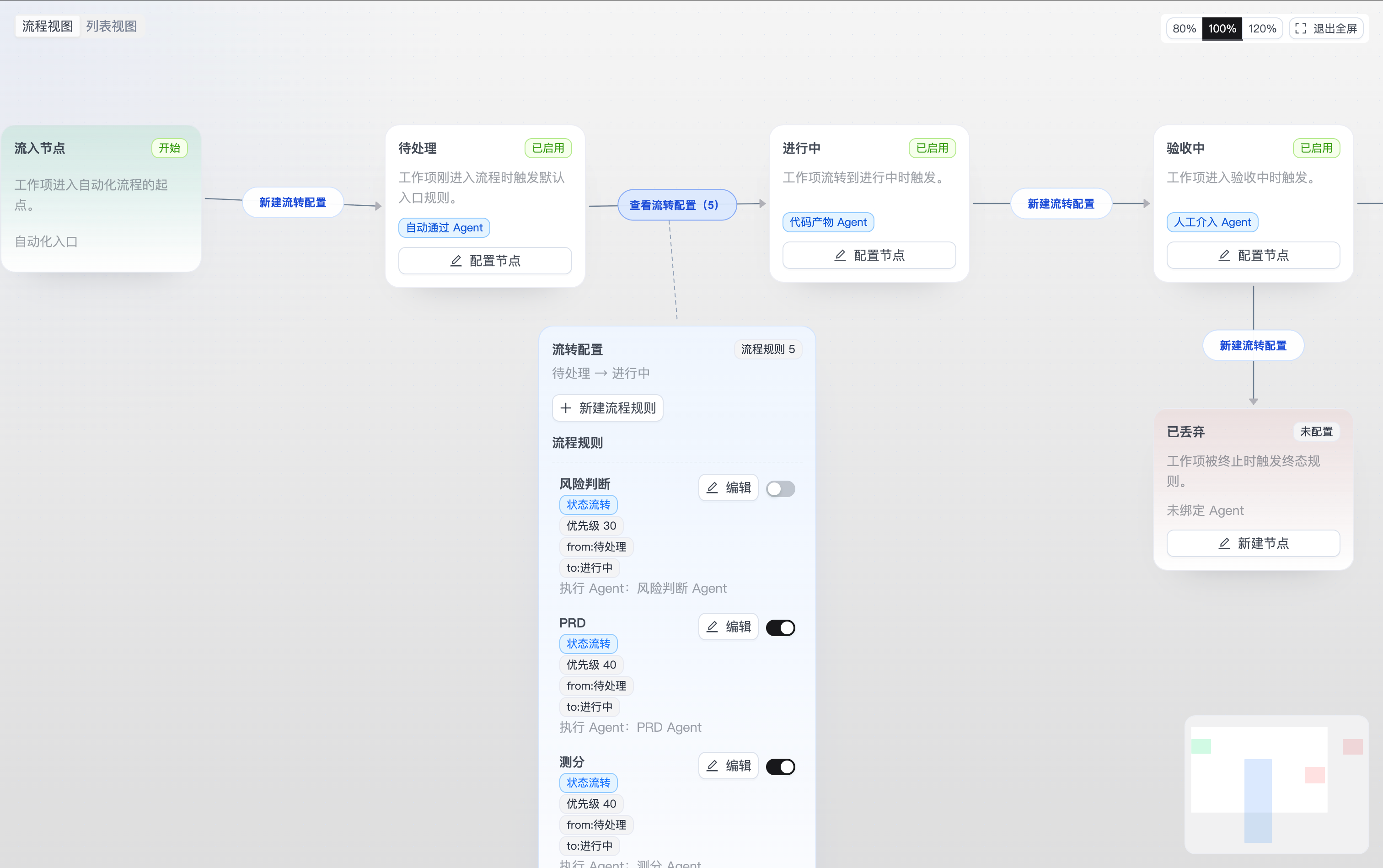
Task: Click plus icon on 新建流程规则 button
Action: pyautogui.click(x=565, y=407)
